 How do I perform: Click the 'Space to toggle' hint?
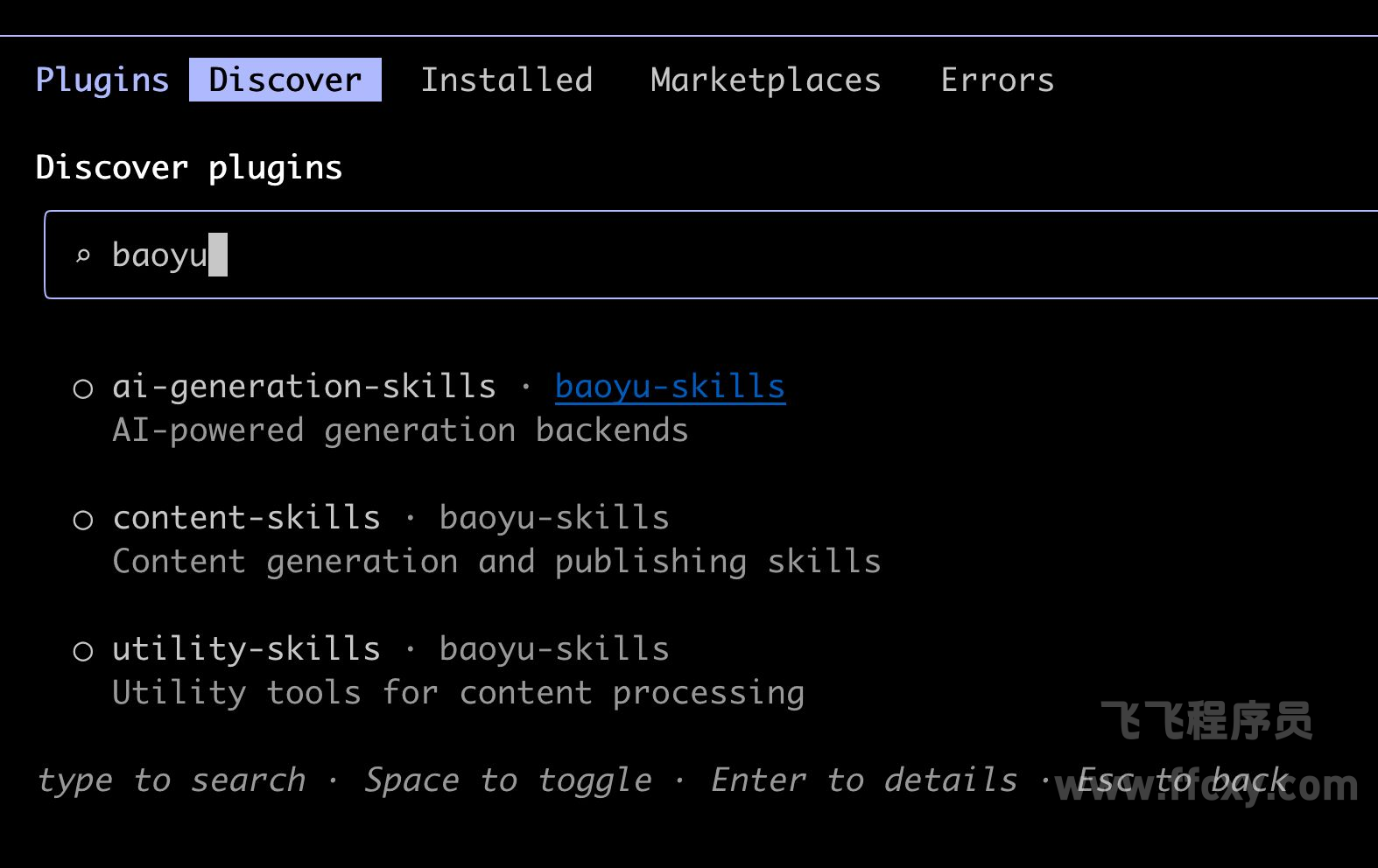(x=508, y=780)
